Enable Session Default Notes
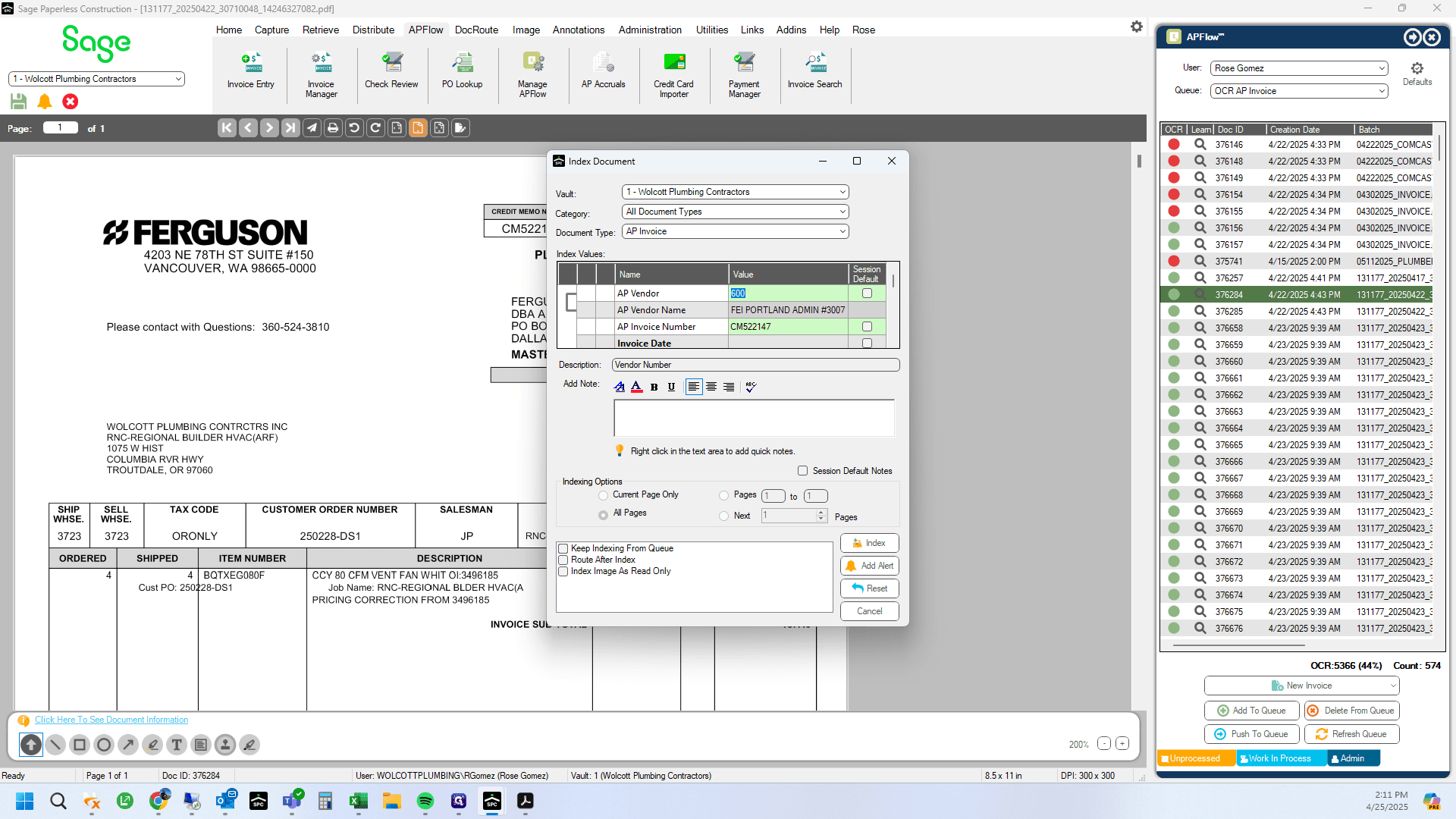The width and height of the screenshot is (1456, 819). (x=802, y=471)
